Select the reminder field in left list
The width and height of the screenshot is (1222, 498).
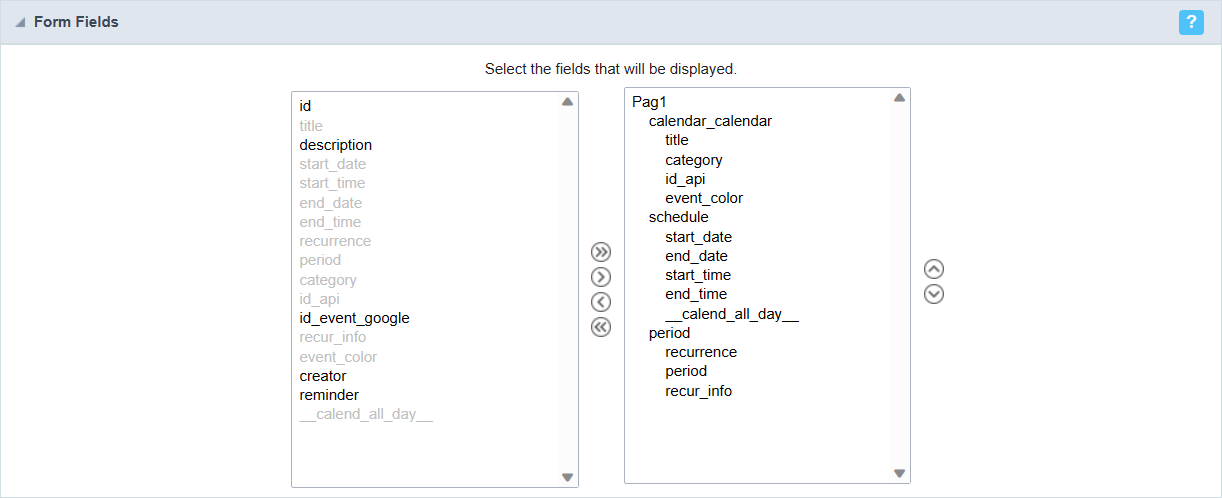point(329,395)
